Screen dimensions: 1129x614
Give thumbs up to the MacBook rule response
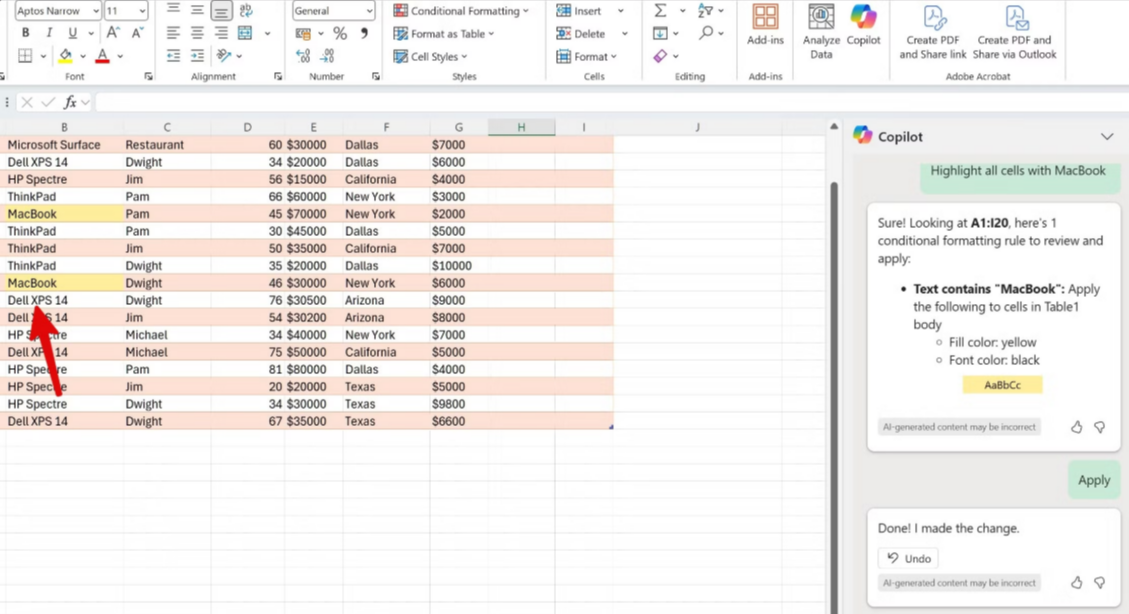pyautogui.click(x=1076, y=427)
